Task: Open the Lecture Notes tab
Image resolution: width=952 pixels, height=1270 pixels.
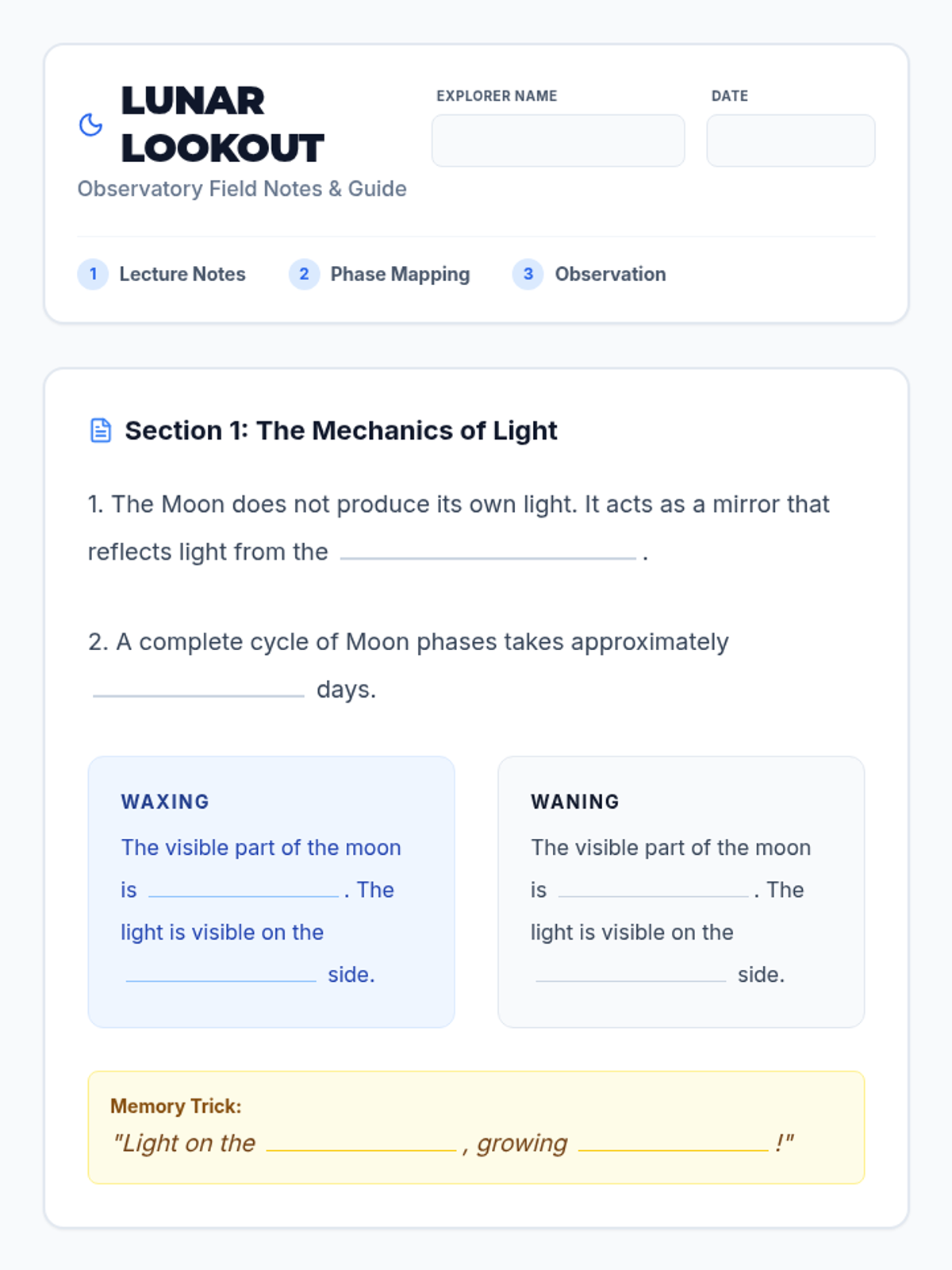Action: pyautogui.click(x=182, y=274)
